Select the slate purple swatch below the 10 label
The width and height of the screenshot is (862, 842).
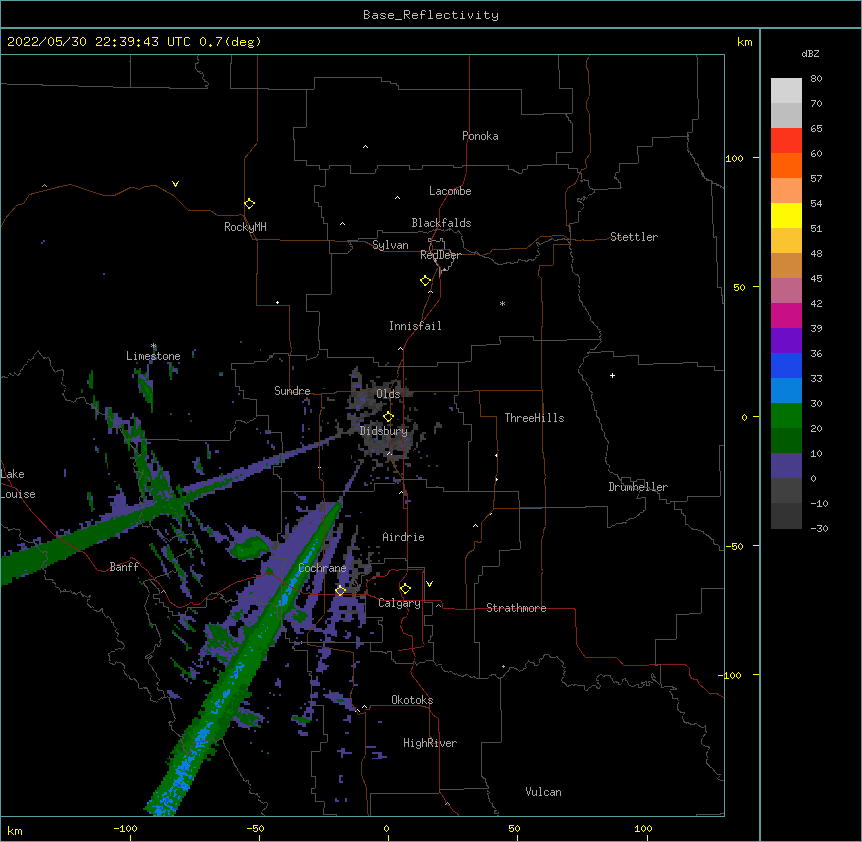[786, 466]
